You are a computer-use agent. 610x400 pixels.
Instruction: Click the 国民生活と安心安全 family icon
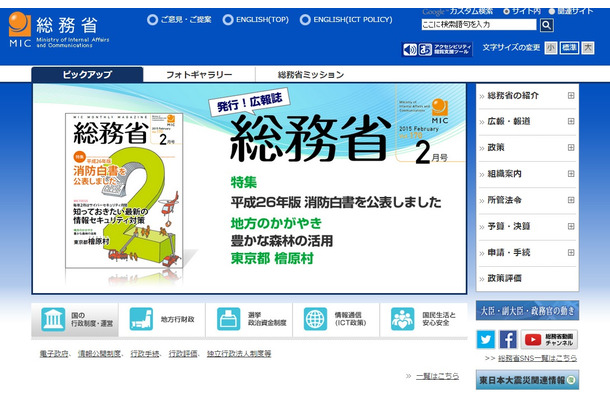click(x=403, y=319)
